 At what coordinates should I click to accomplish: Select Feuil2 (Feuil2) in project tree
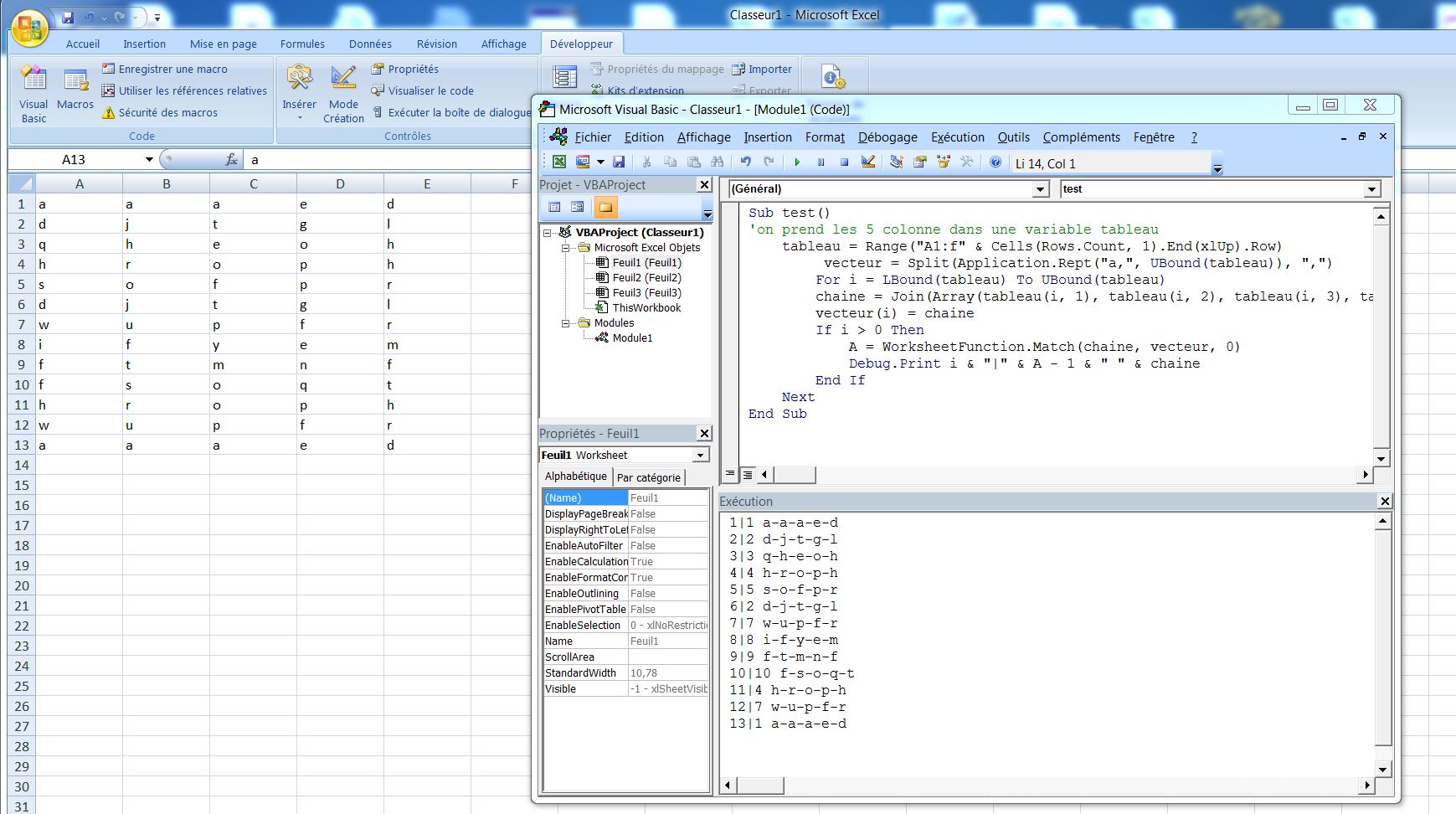click(x=646, y=278)
